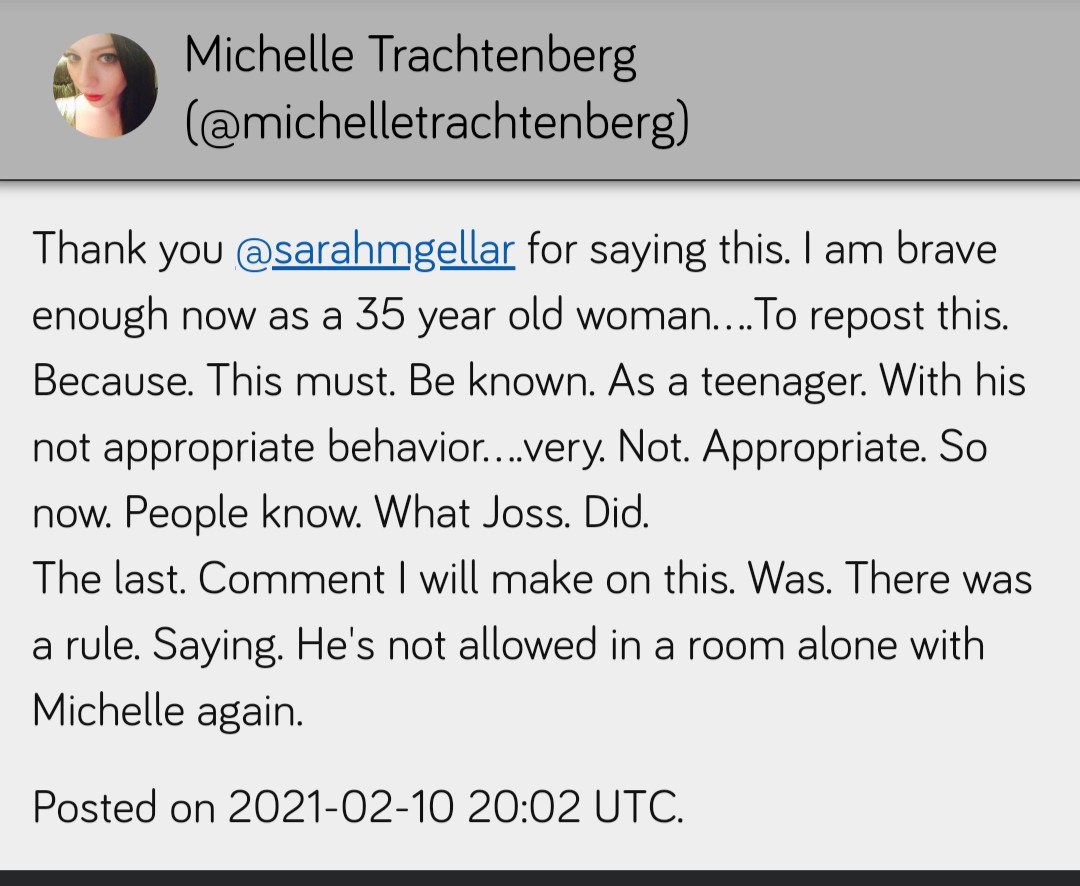Click the words "Thank you" starting the post
Image resolution: width=1080 pixels, height=886 pixels.
[127, 249]
